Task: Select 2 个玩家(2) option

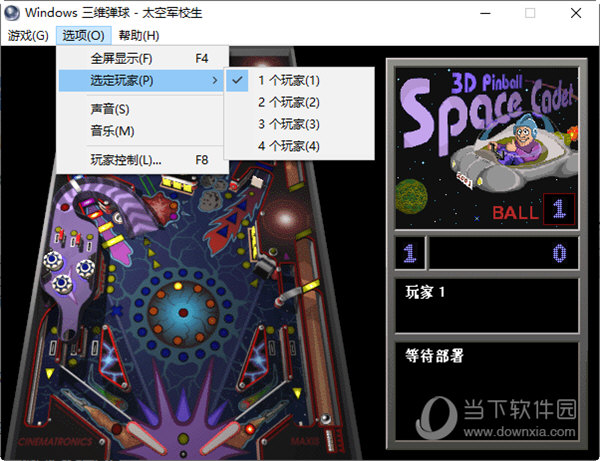Action: point(299,102)
